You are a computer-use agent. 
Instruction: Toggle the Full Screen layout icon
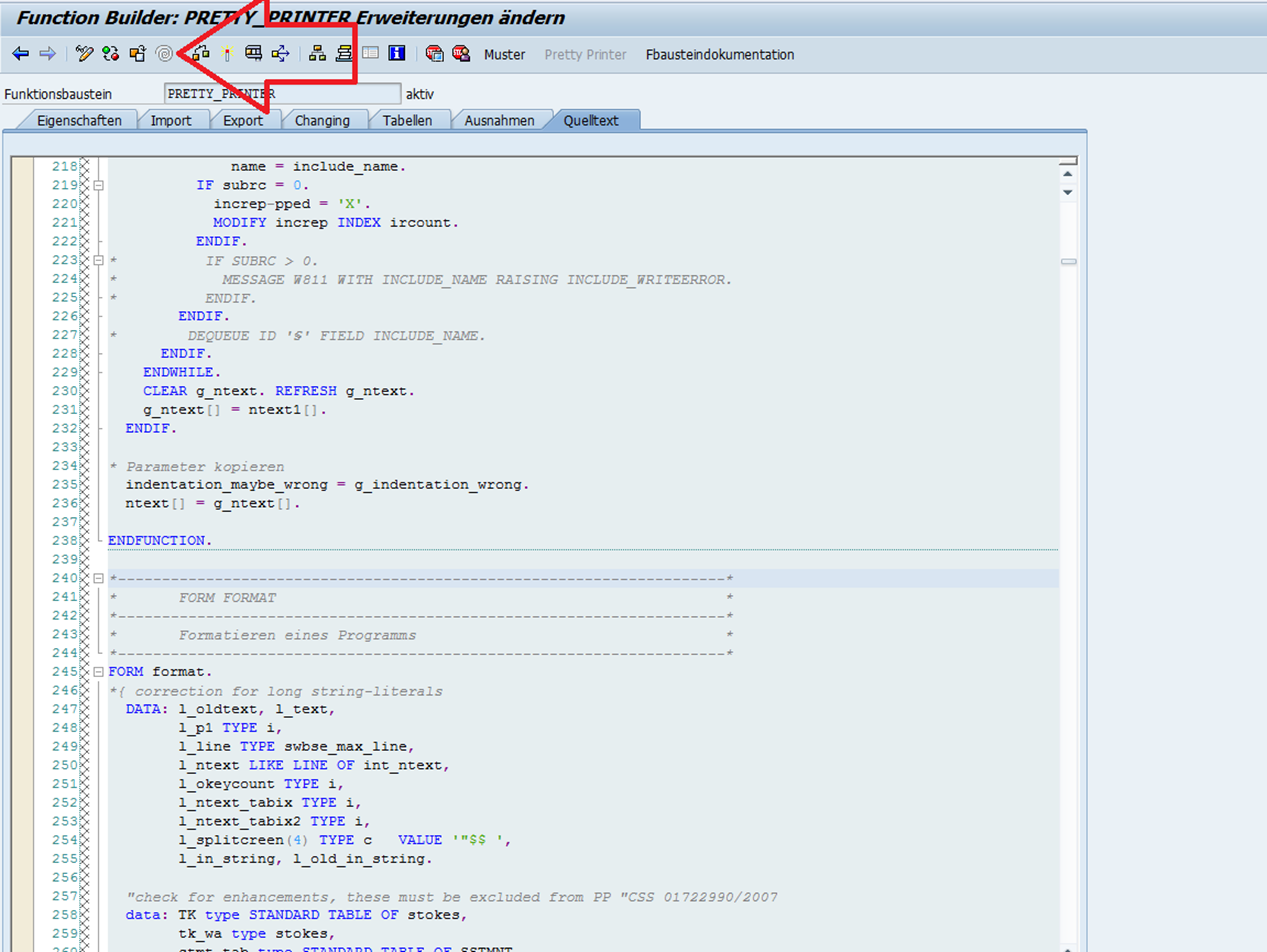coord(370,54)
